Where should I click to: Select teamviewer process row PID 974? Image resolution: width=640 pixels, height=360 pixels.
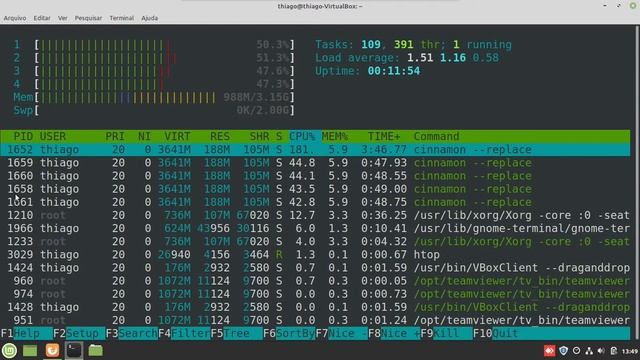point(315,294)
